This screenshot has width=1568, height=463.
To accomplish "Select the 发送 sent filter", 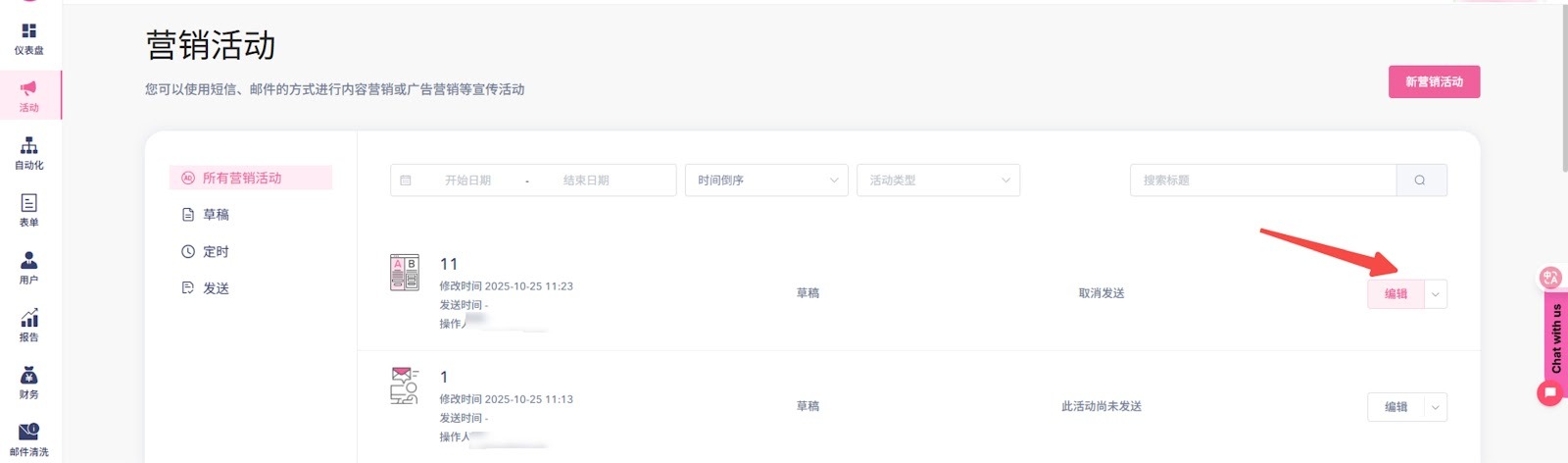I will tap(216, 288).
